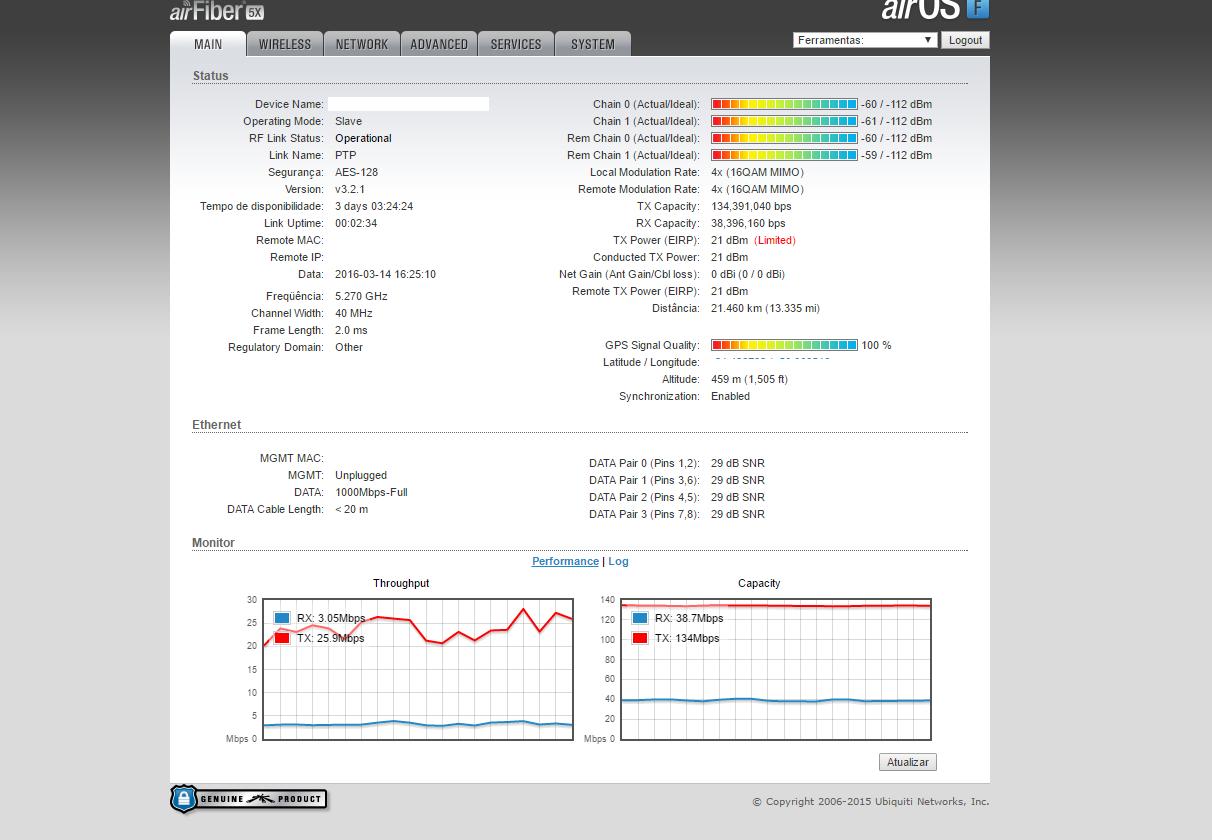Expand the Ferramentas dropdown

point(865,40)
